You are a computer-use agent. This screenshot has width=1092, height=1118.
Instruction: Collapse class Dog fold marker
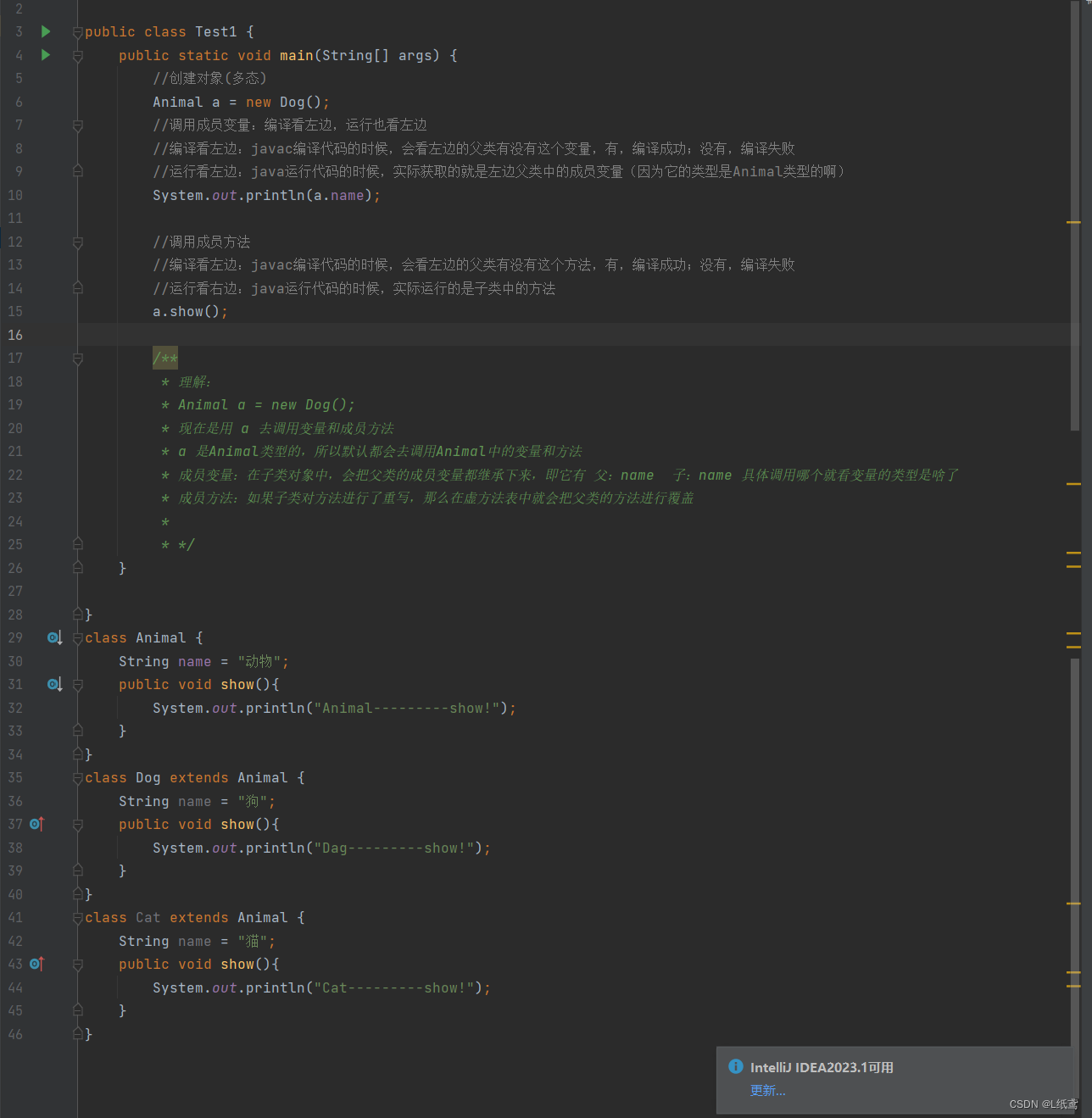coord(78,778)
